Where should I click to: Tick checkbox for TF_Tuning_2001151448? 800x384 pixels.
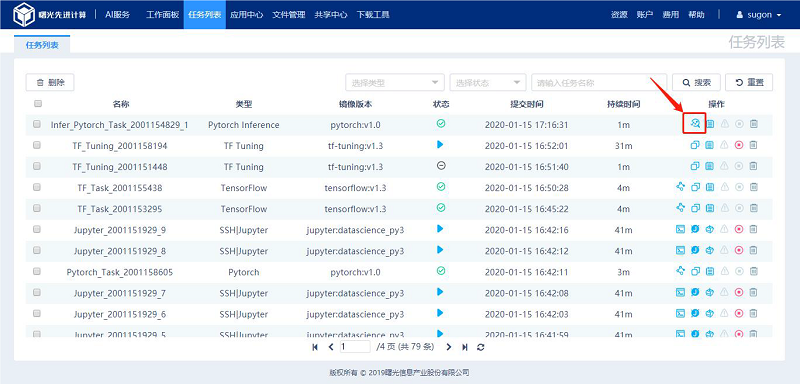[37, 166]
